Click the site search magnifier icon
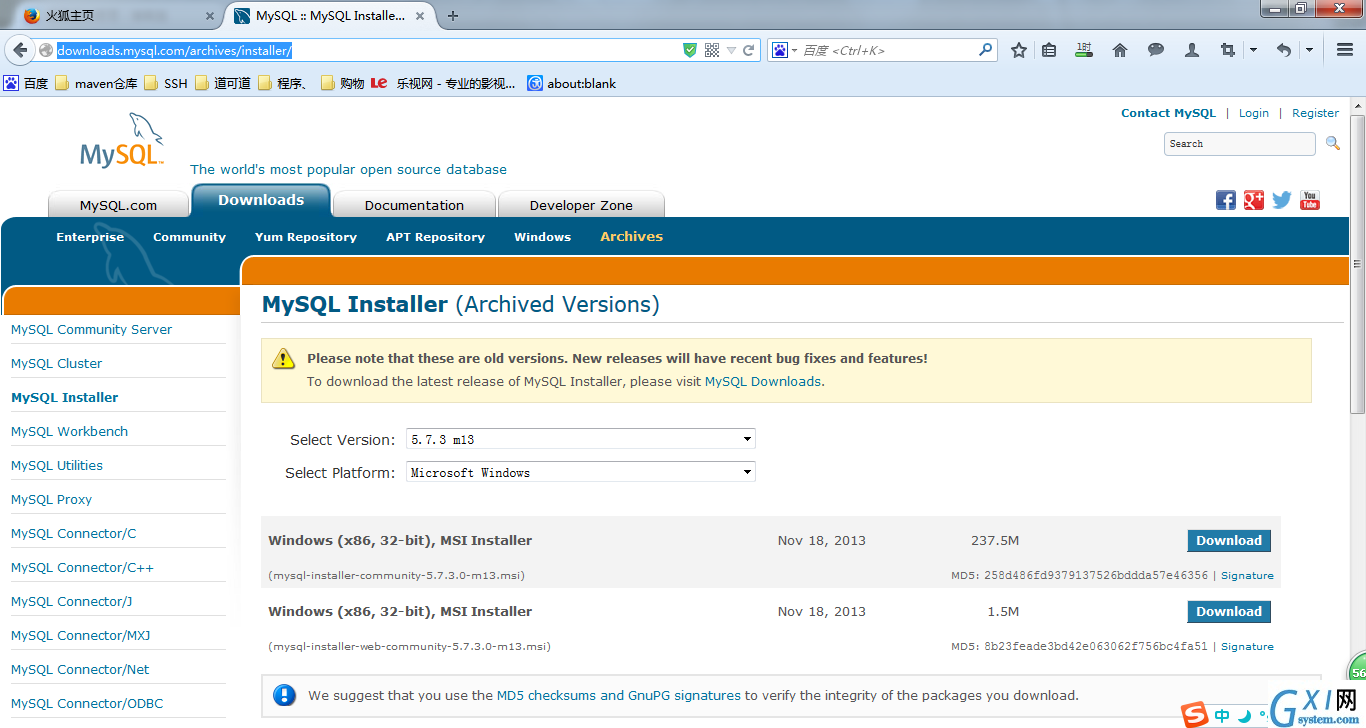The width and height of the screenshot is (1366, 728). coord(1332,144)
